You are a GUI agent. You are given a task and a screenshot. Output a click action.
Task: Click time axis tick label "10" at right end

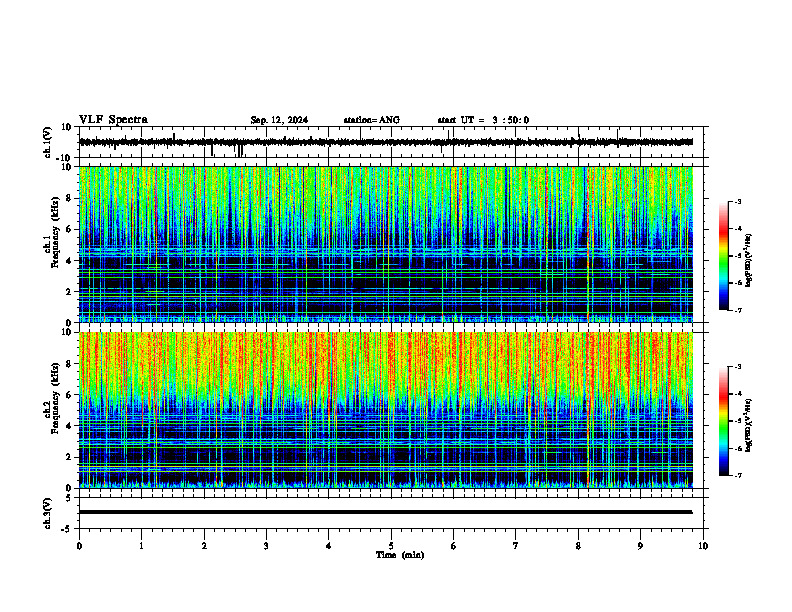(703, 546)
